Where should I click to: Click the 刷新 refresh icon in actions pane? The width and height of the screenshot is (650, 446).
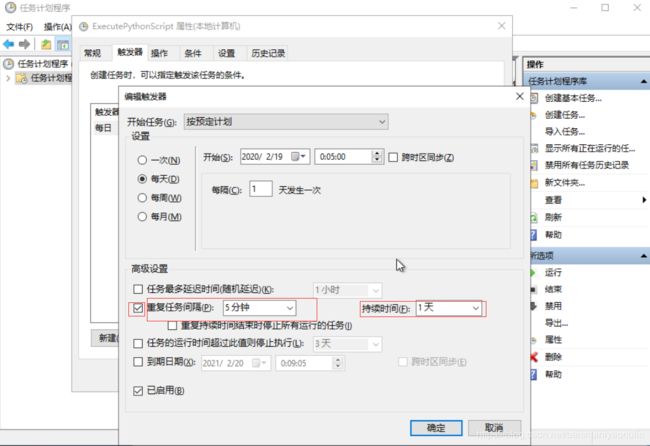534,217
